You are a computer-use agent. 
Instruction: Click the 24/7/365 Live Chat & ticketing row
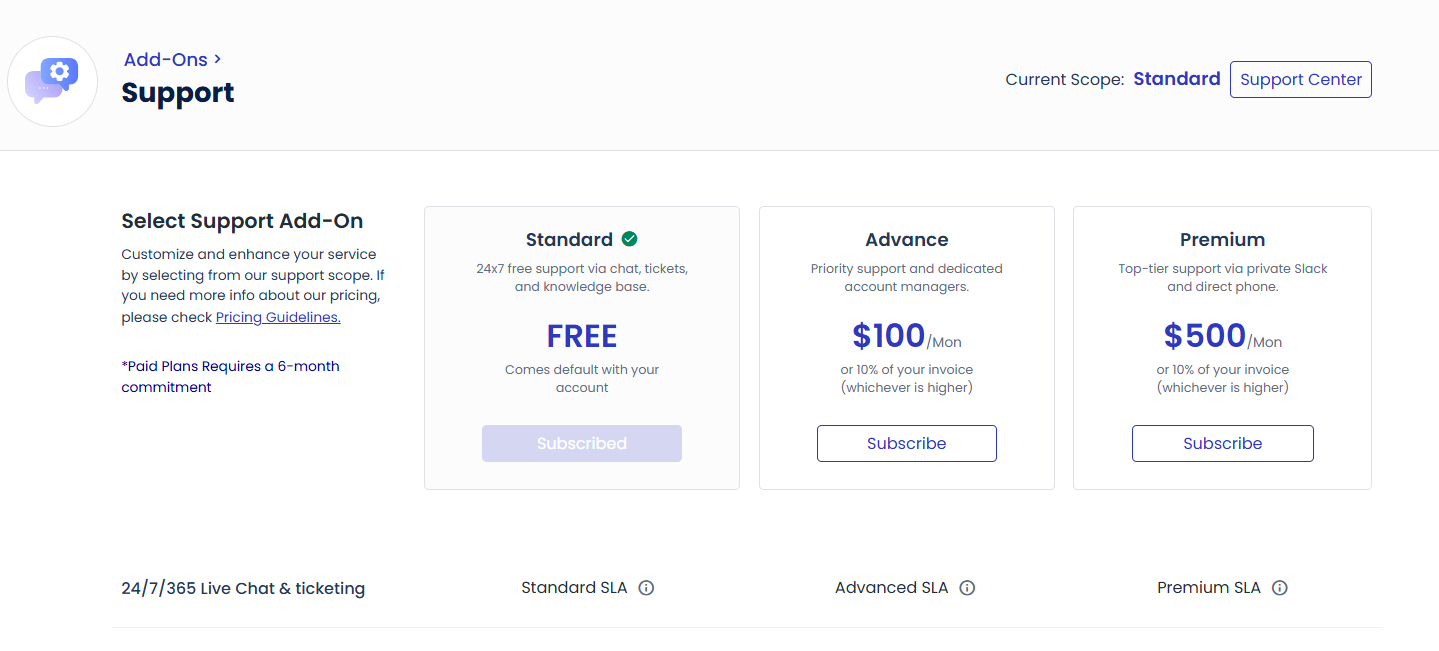(x=243, y=589)
